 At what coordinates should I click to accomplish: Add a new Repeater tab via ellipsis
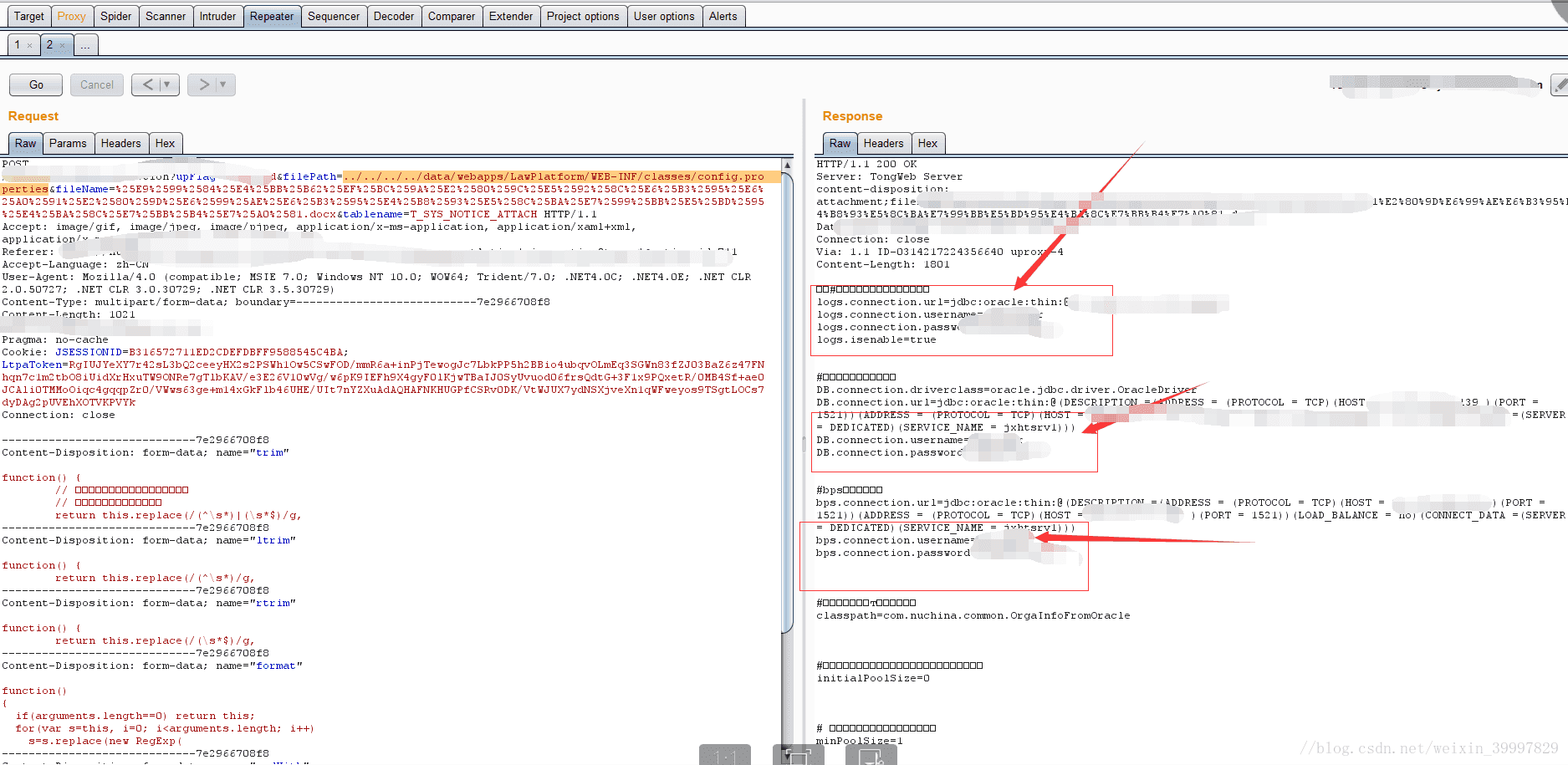(x=85, y=45)
